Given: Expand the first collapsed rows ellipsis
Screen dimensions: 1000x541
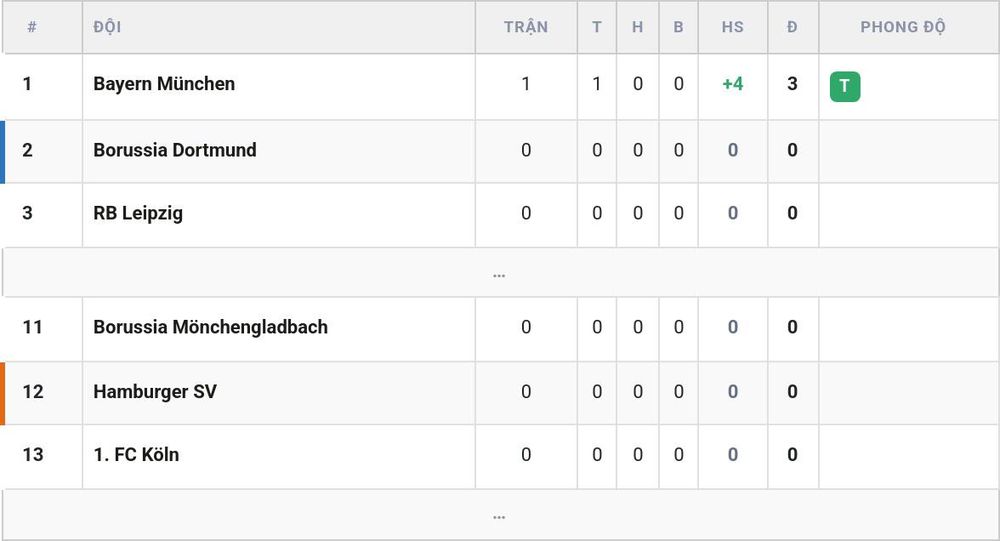Looking at the screenshot, I should [x=499, y=276].
